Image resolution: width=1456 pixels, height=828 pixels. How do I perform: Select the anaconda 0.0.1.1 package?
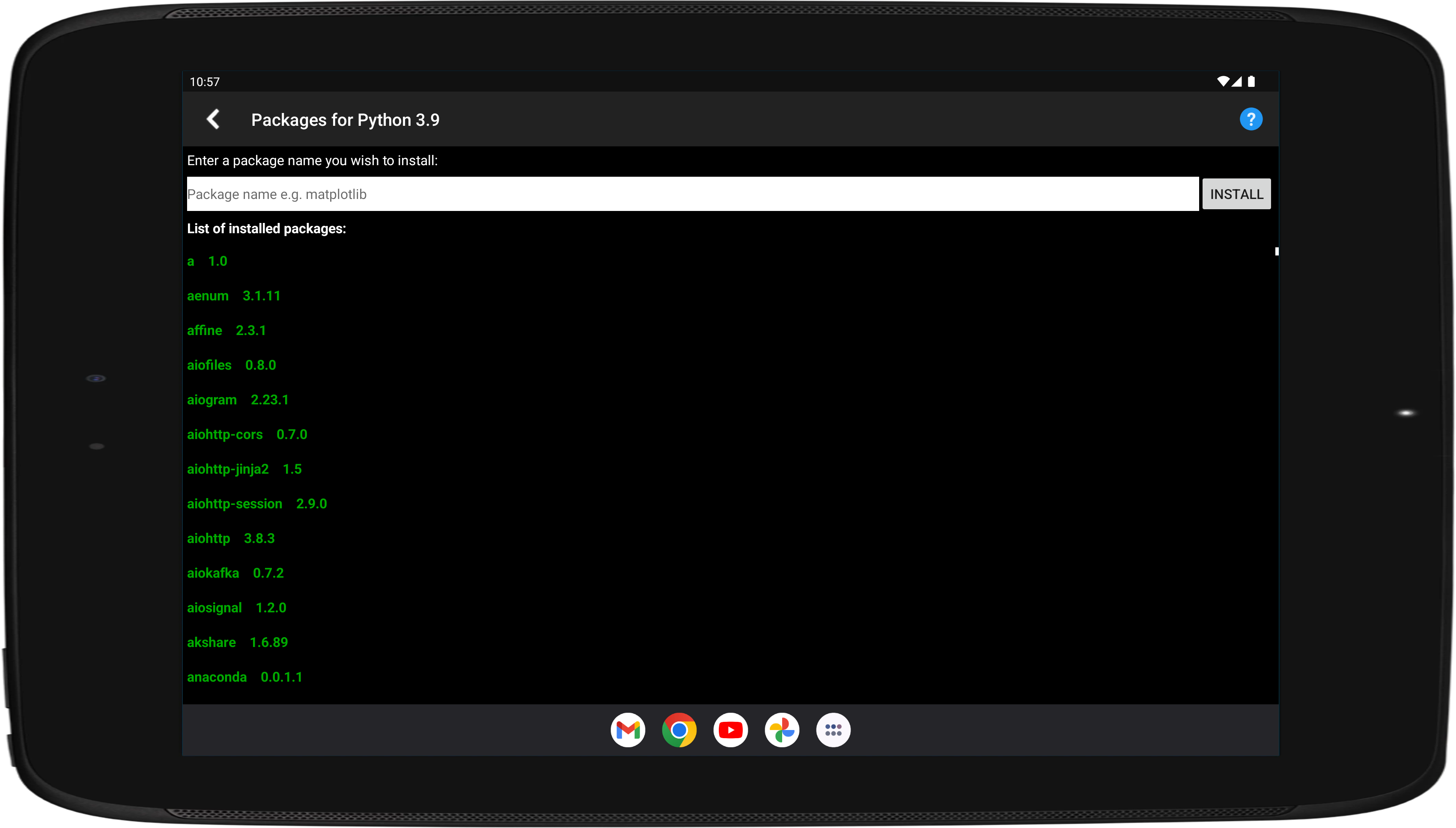click(x=244, y=678)
